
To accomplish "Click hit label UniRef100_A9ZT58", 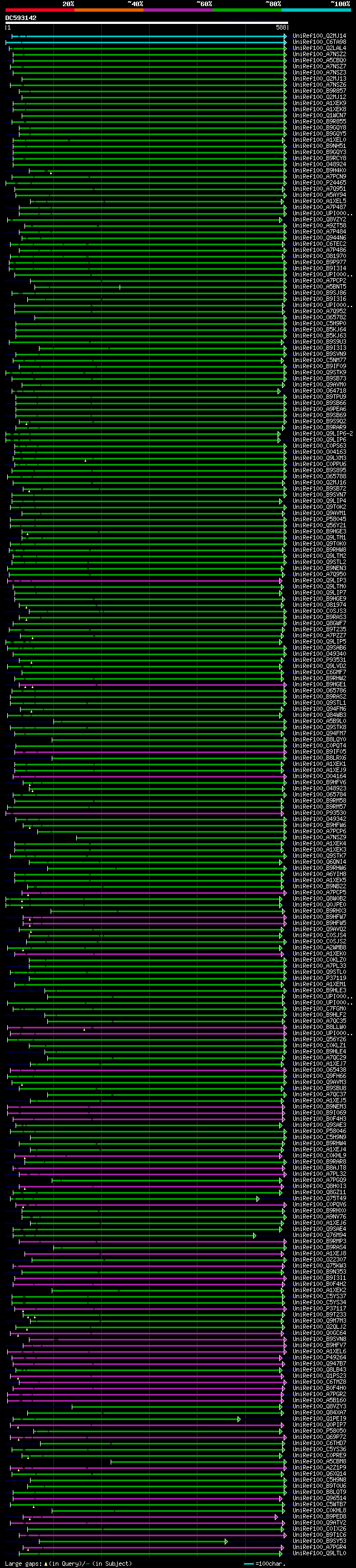I will tap(319, 226).
